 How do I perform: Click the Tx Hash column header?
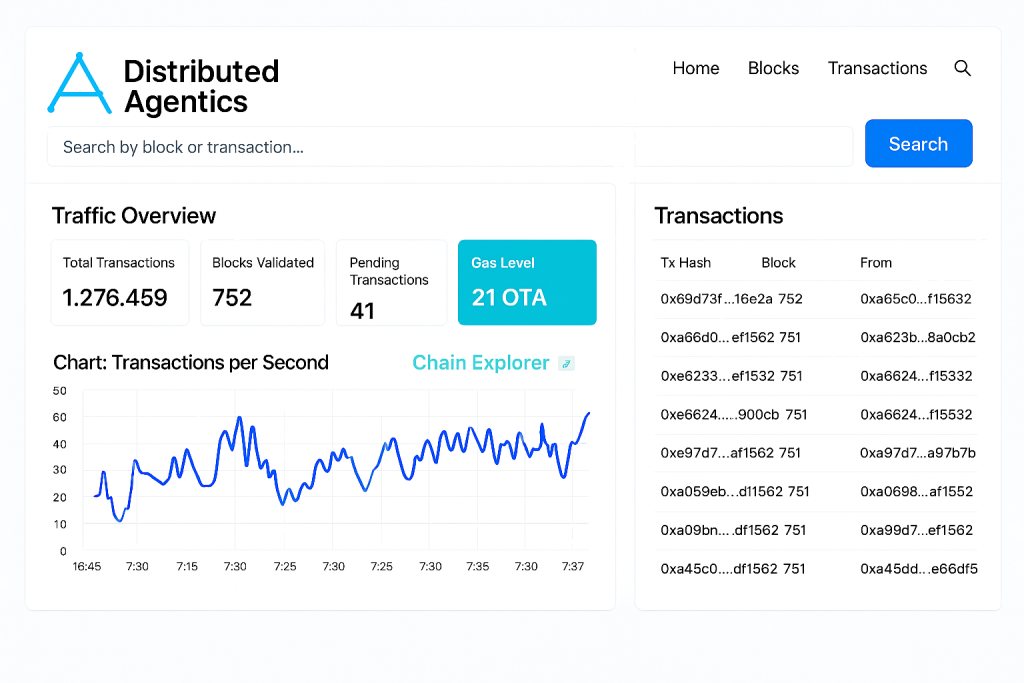tap(686, 263)
